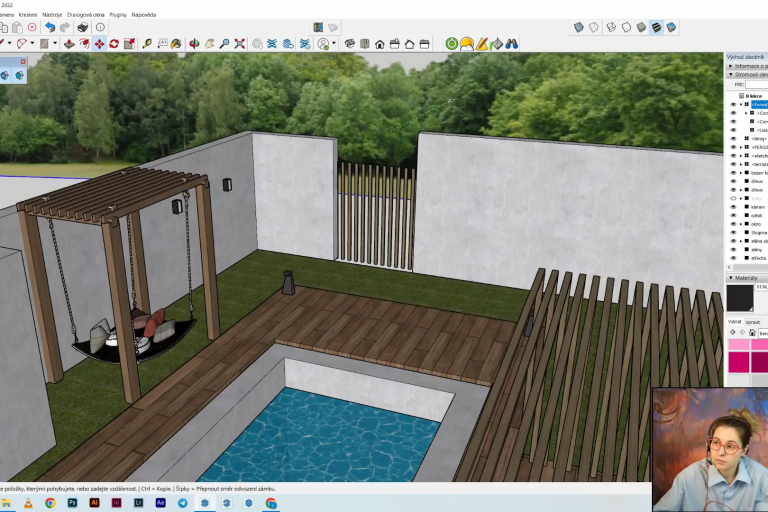Open the Nástroje menu

click(53, 15)
